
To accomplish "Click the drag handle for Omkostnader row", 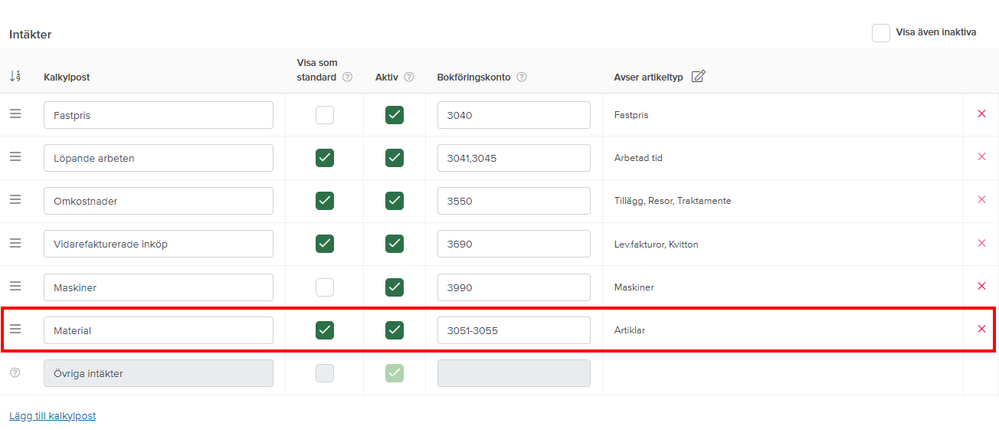I will click(x=15, y=200).
